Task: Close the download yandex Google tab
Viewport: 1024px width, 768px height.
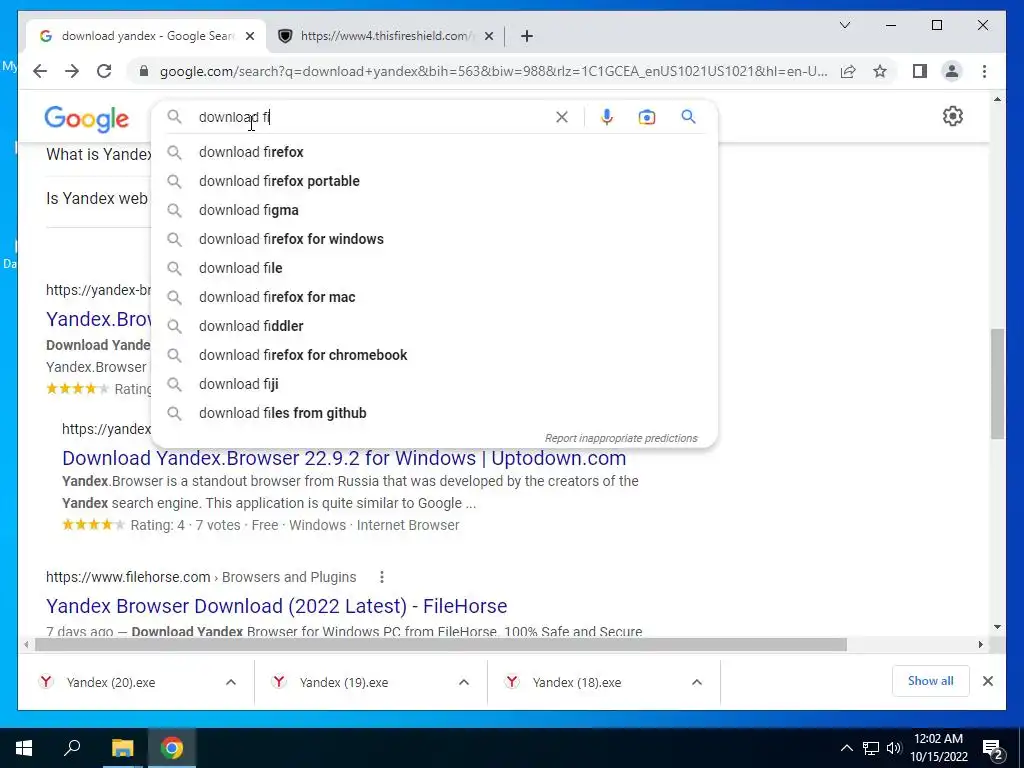Action: [x=249, y=36]
